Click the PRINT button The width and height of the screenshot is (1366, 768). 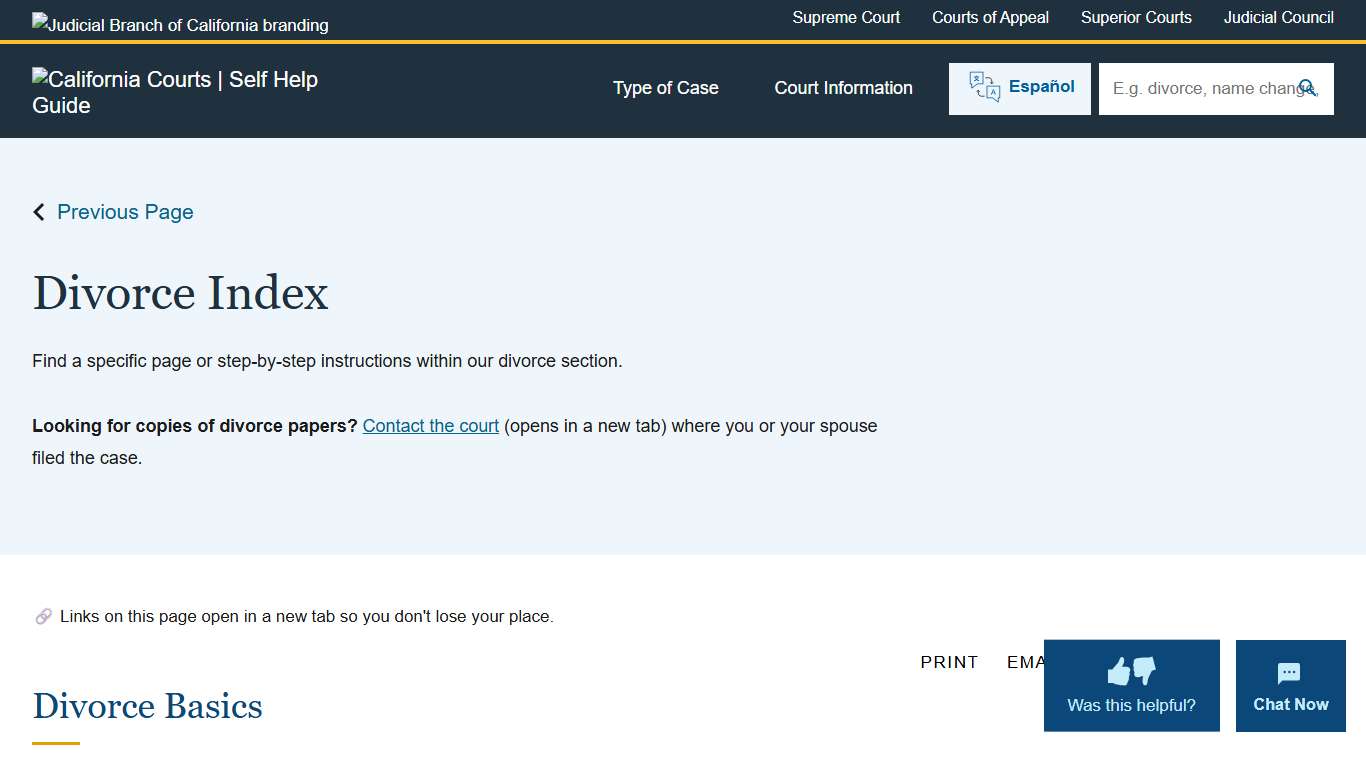click(x=949, y=662)
